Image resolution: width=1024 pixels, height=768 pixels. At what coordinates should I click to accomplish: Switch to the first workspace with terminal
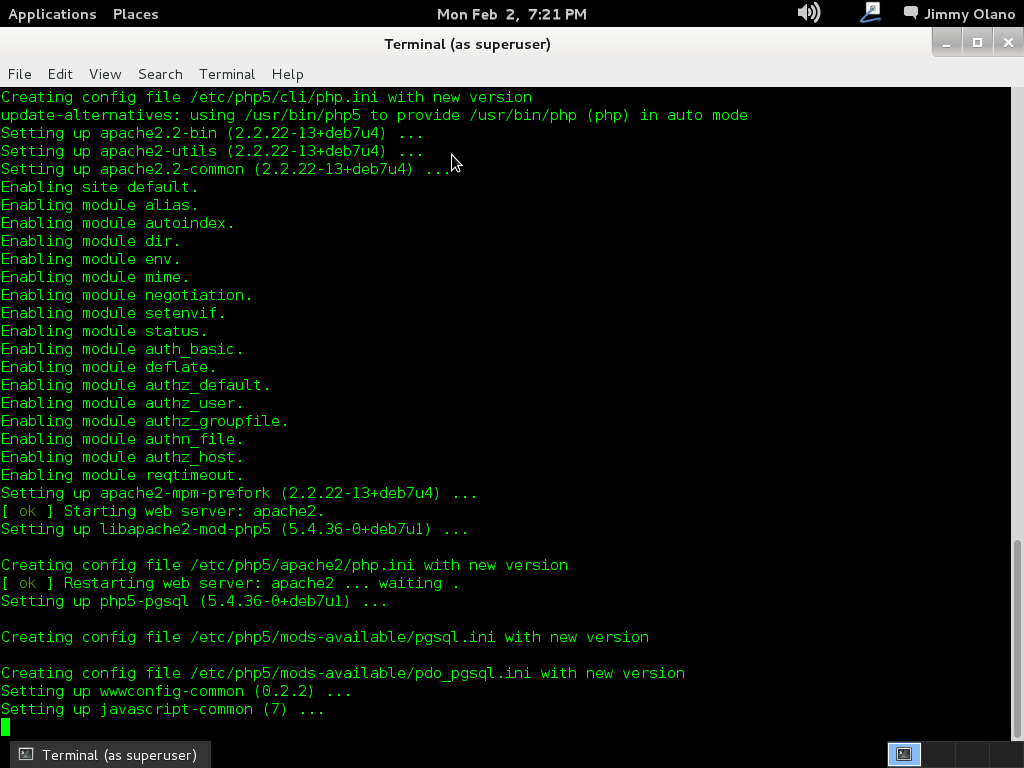coord(904,754)
